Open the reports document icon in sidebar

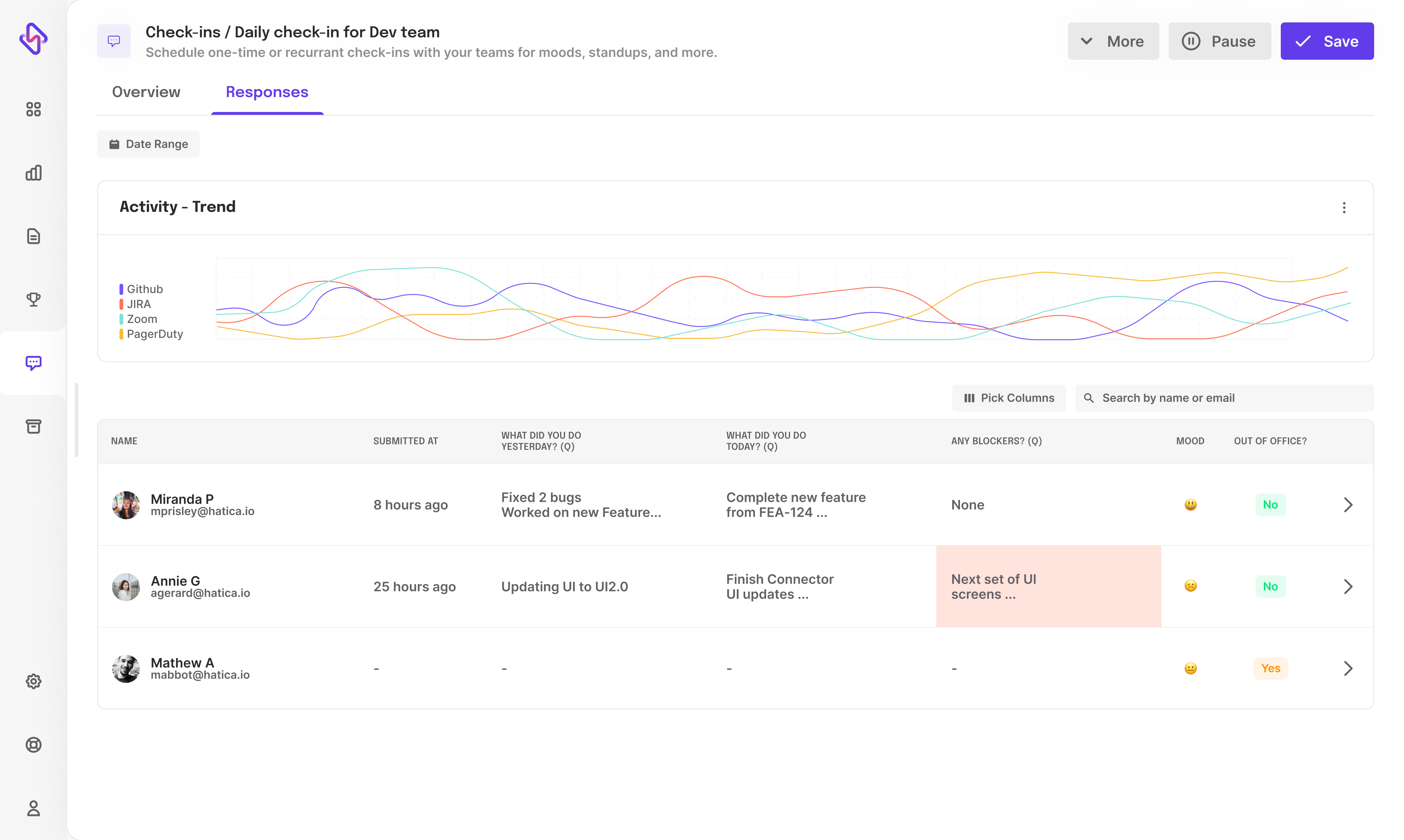click(33, 236)
